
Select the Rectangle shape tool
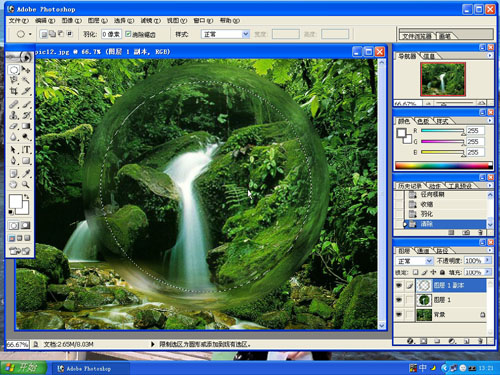tap(26, 161)
